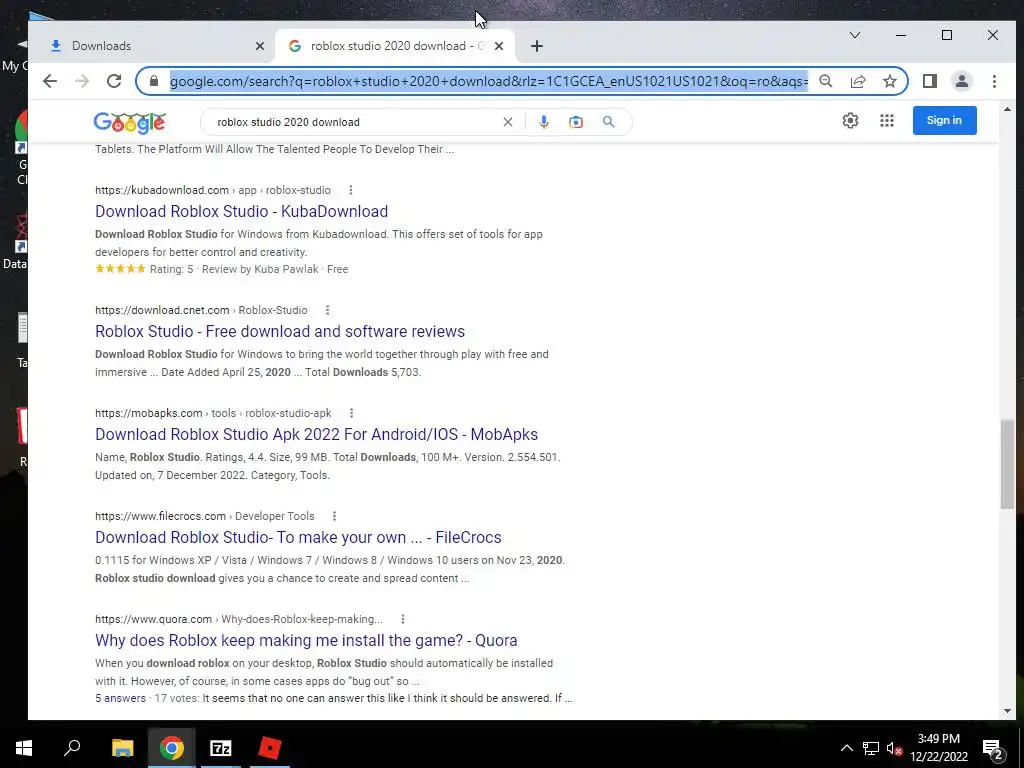Switch to the Downloads tab
Screen dimensions: 1024x768
pyautogui.click(x=153, y=46)
